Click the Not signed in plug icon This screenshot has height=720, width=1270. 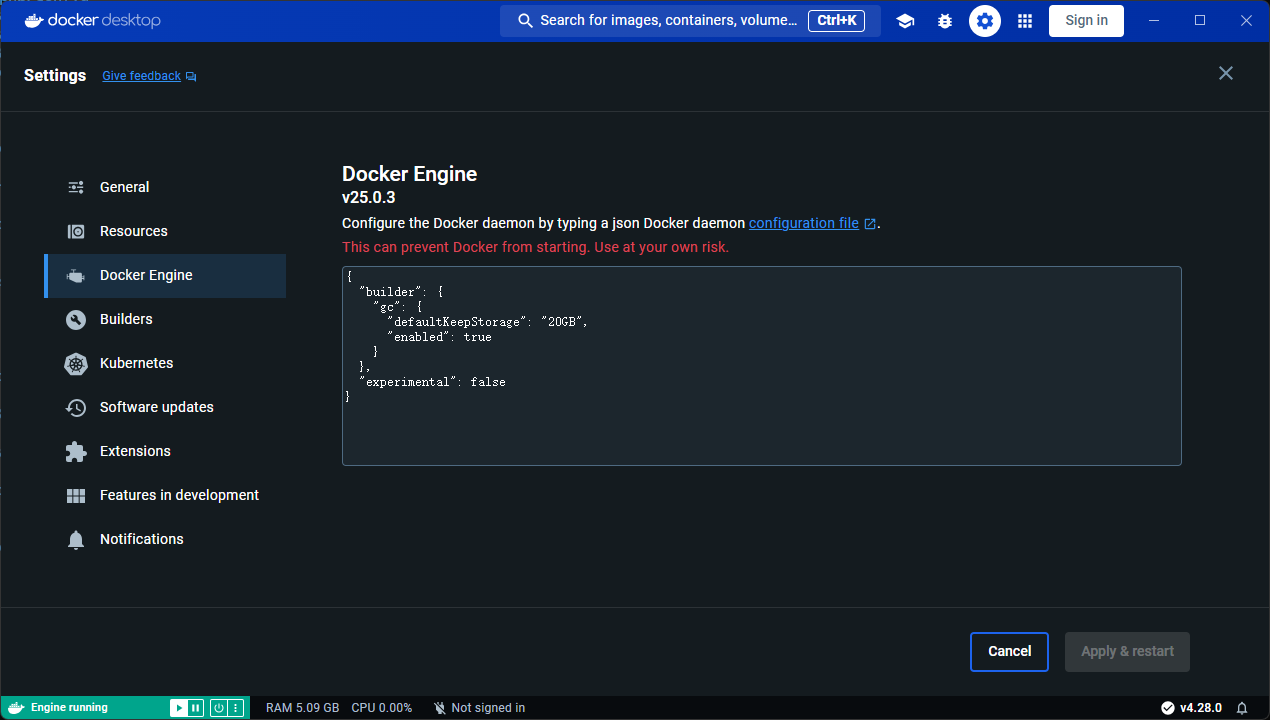(x=440, y=708)
